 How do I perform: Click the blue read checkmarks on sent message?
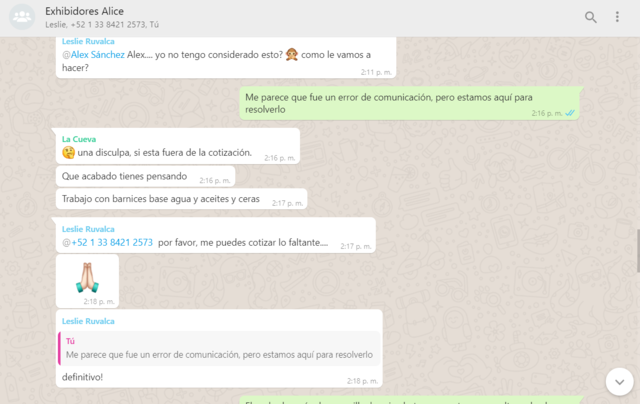coord(570,113)
